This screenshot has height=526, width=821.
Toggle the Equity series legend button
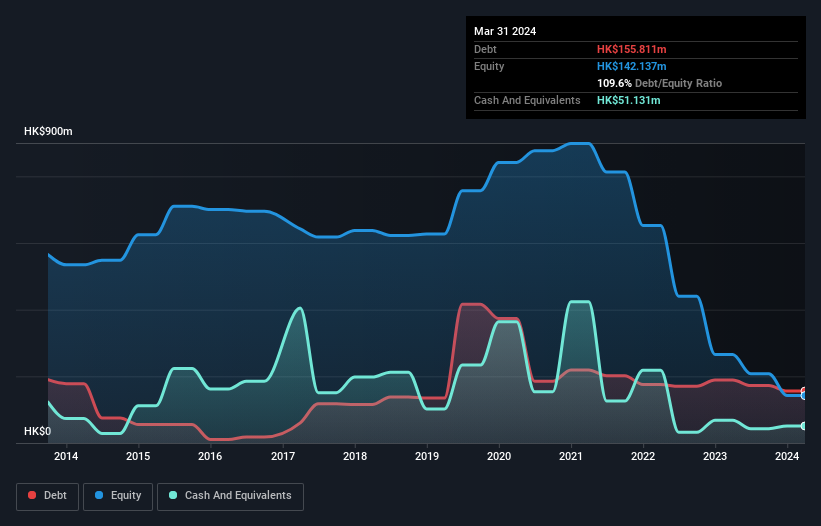(x=118, y=496)
